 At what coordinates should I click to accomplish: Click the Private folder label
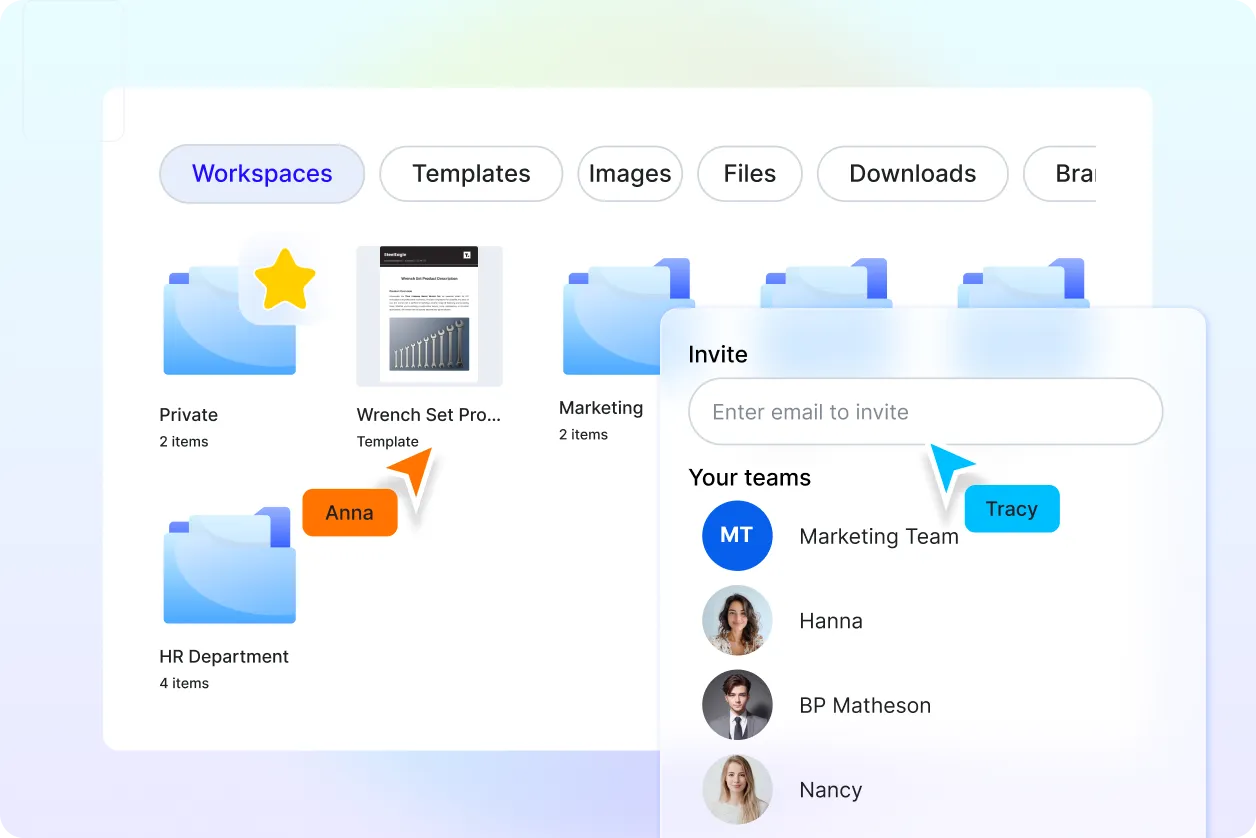coord(188,415)
